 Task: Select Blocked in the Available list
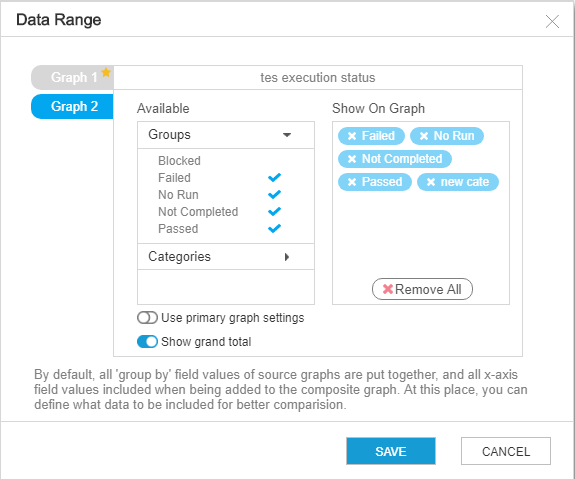coord(179,161)
